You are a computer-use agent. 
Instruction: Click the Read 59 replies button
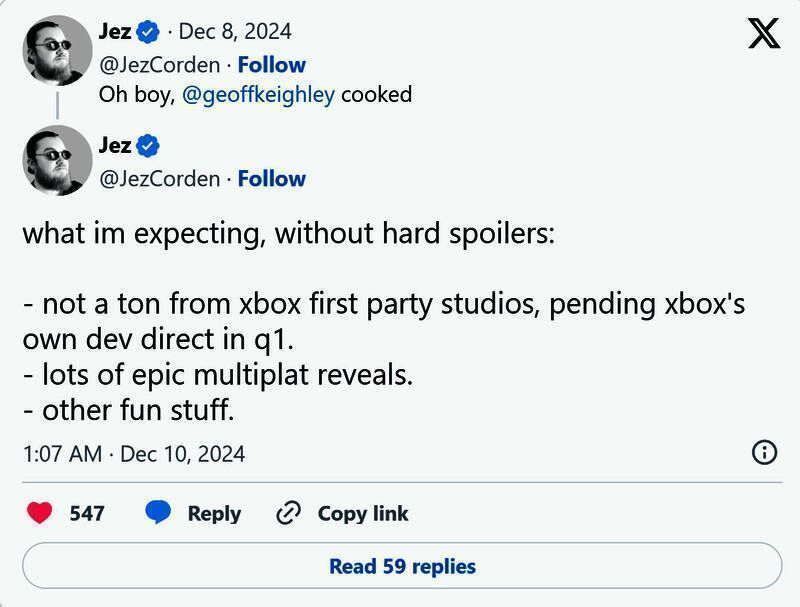400,566
